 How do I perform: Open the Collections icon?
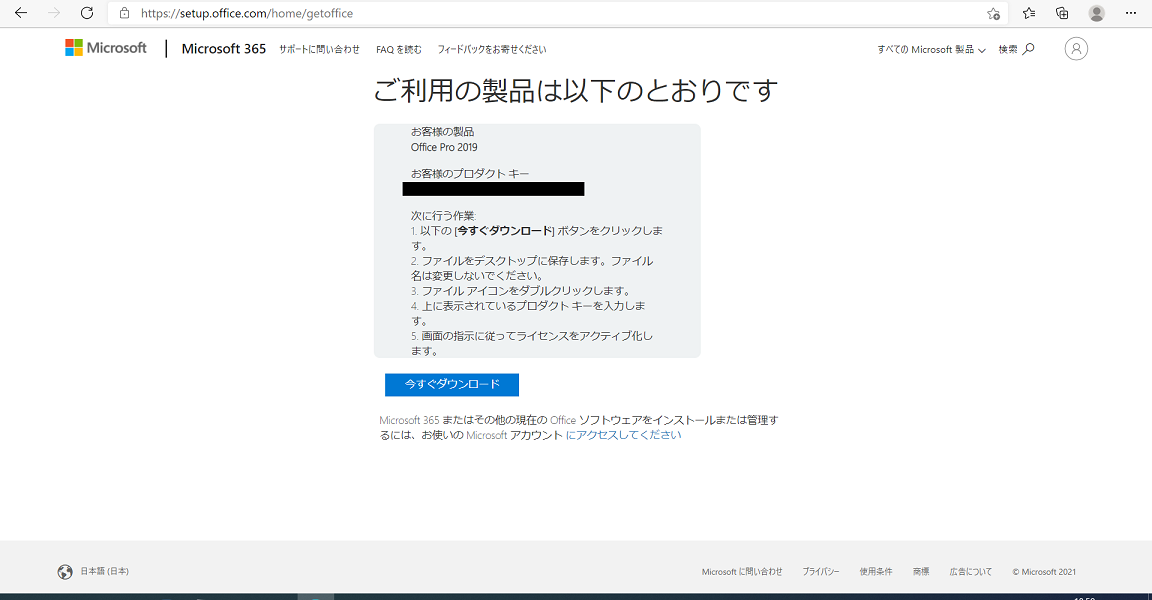[x=1062, y=13]
